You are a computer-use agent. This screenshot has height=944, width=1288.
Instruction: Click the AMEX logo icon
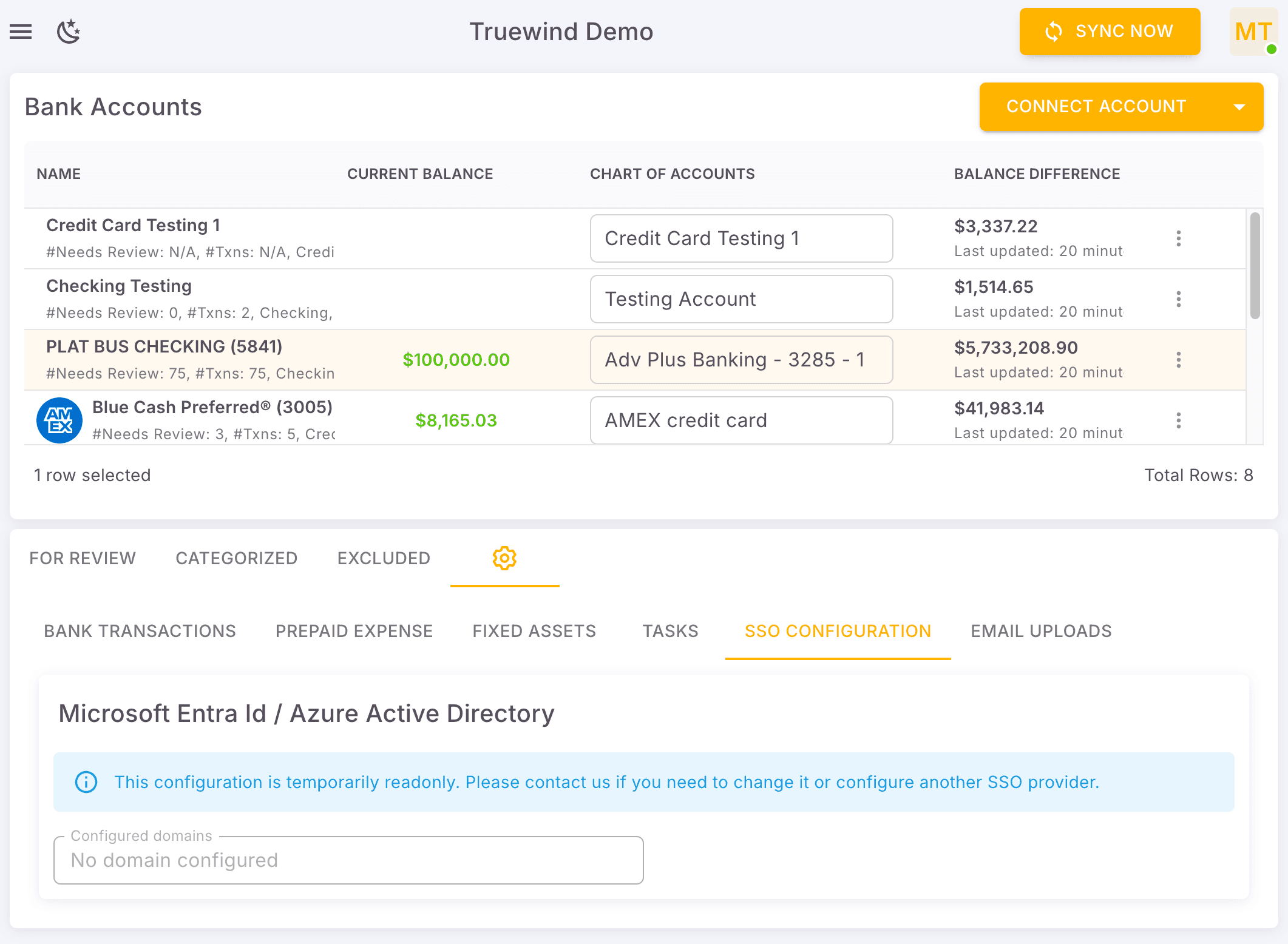(x=59, y=420)
